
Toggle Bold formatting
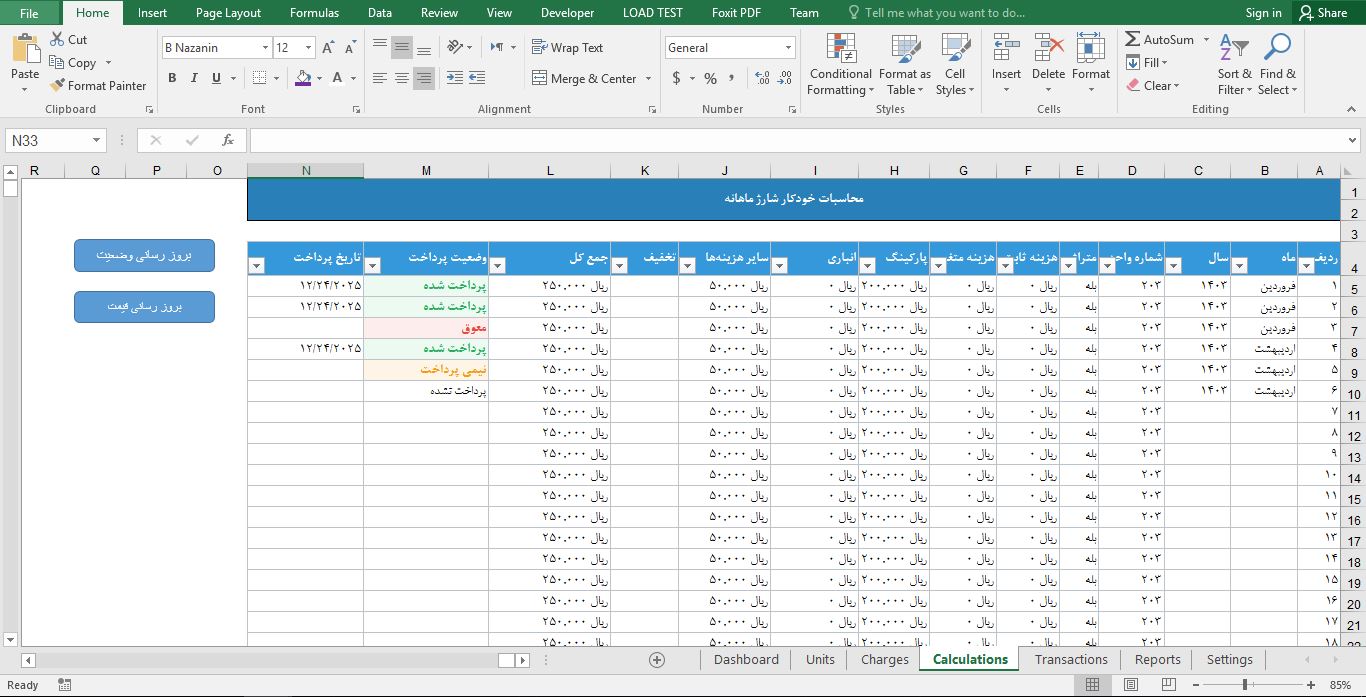(x=172, y=78)
